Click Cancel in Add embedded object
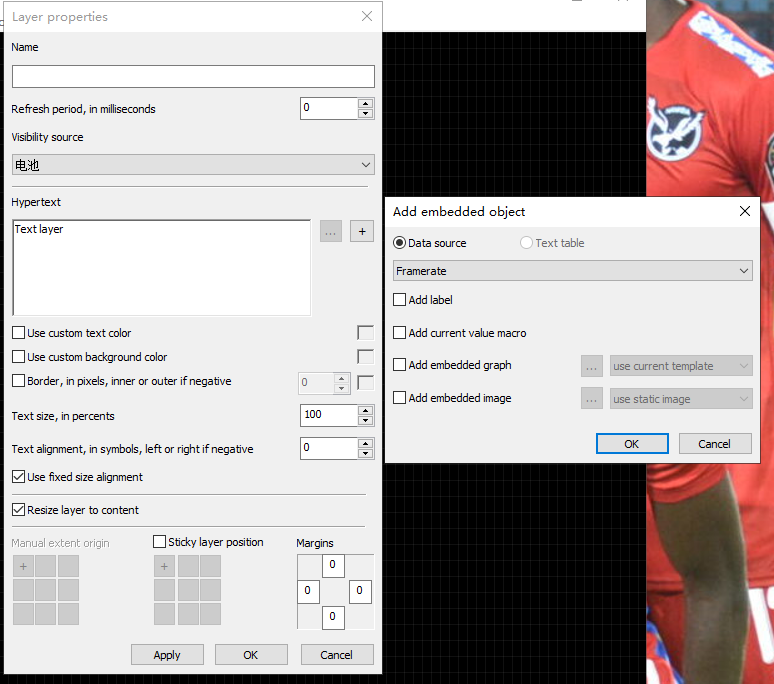Screen dimensions: 774x684 [715, 444]
